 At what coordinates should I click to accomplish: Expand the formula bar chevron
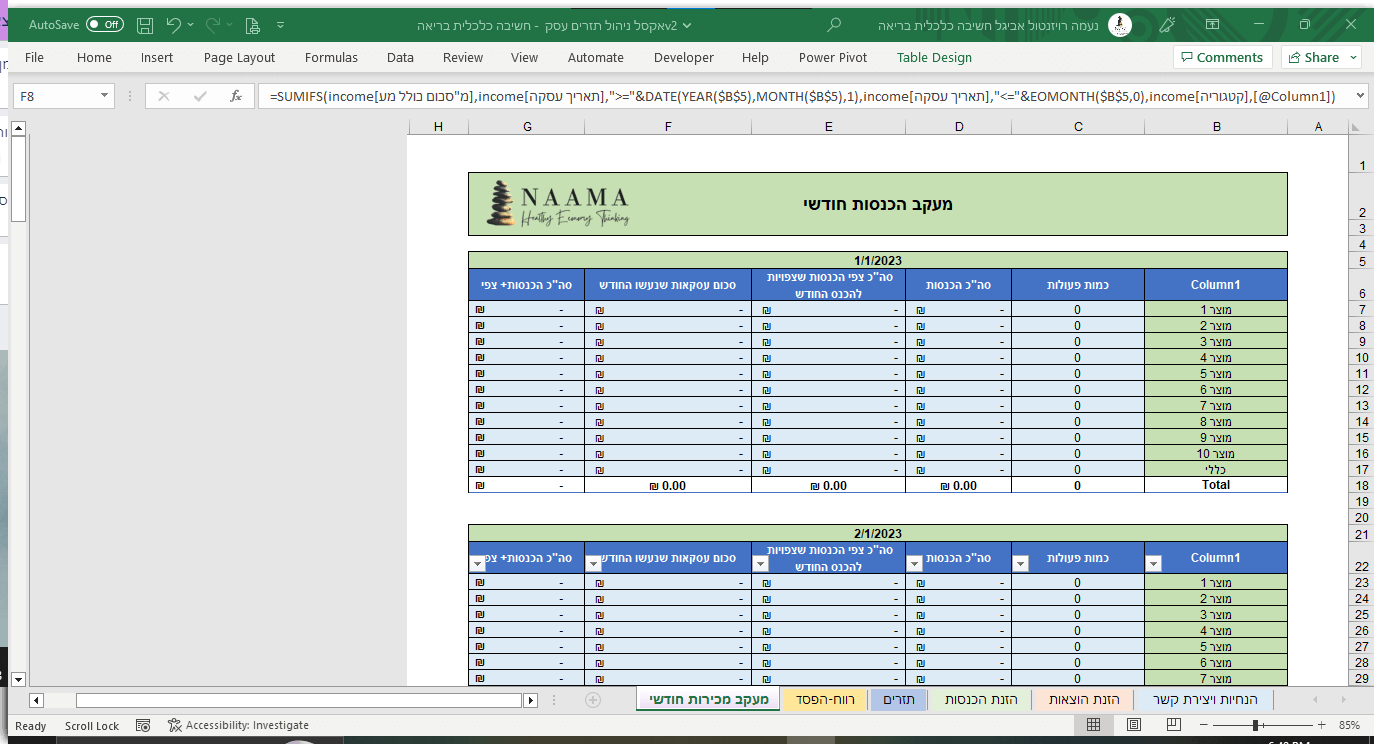pyautogui.click(x=1359, y=96)
